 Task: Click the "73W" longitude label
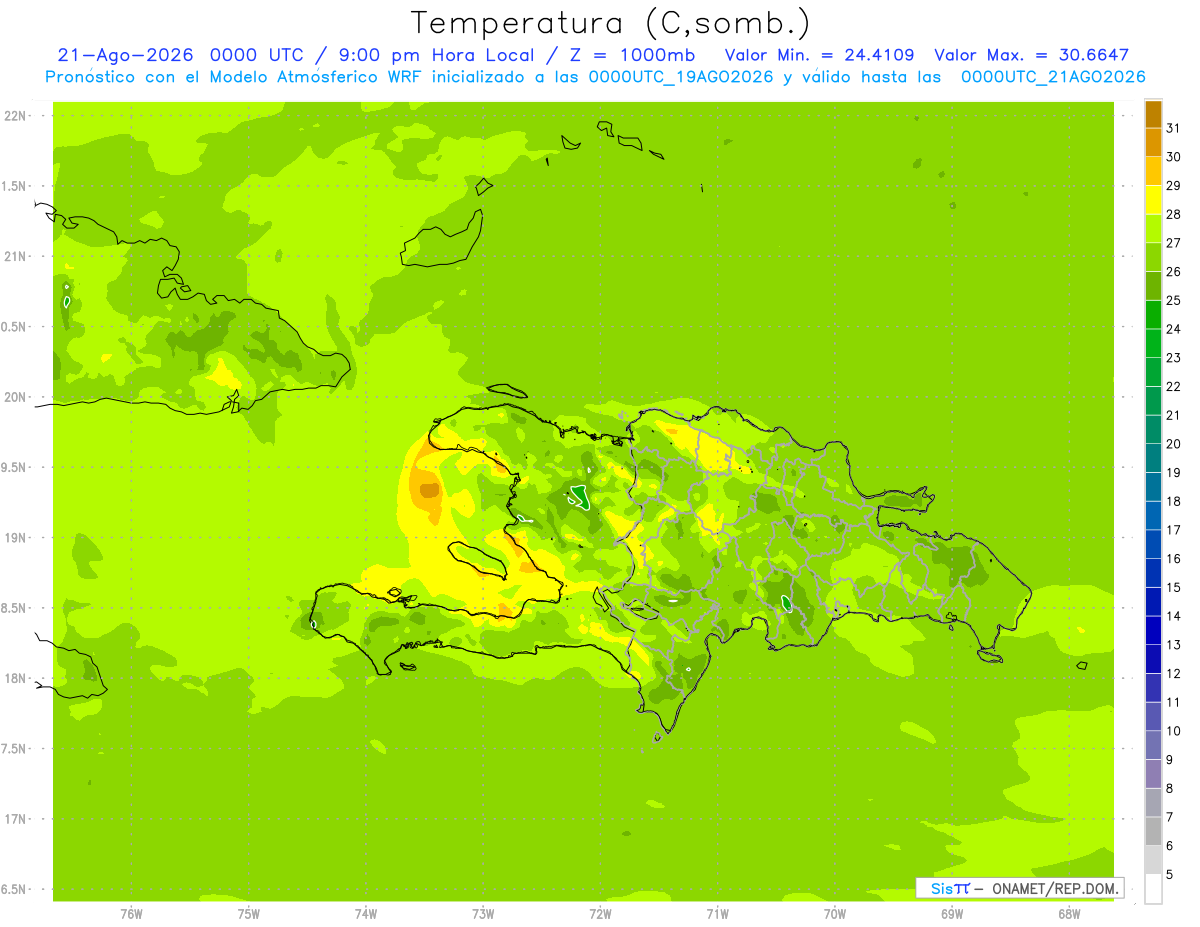[483, 914]
